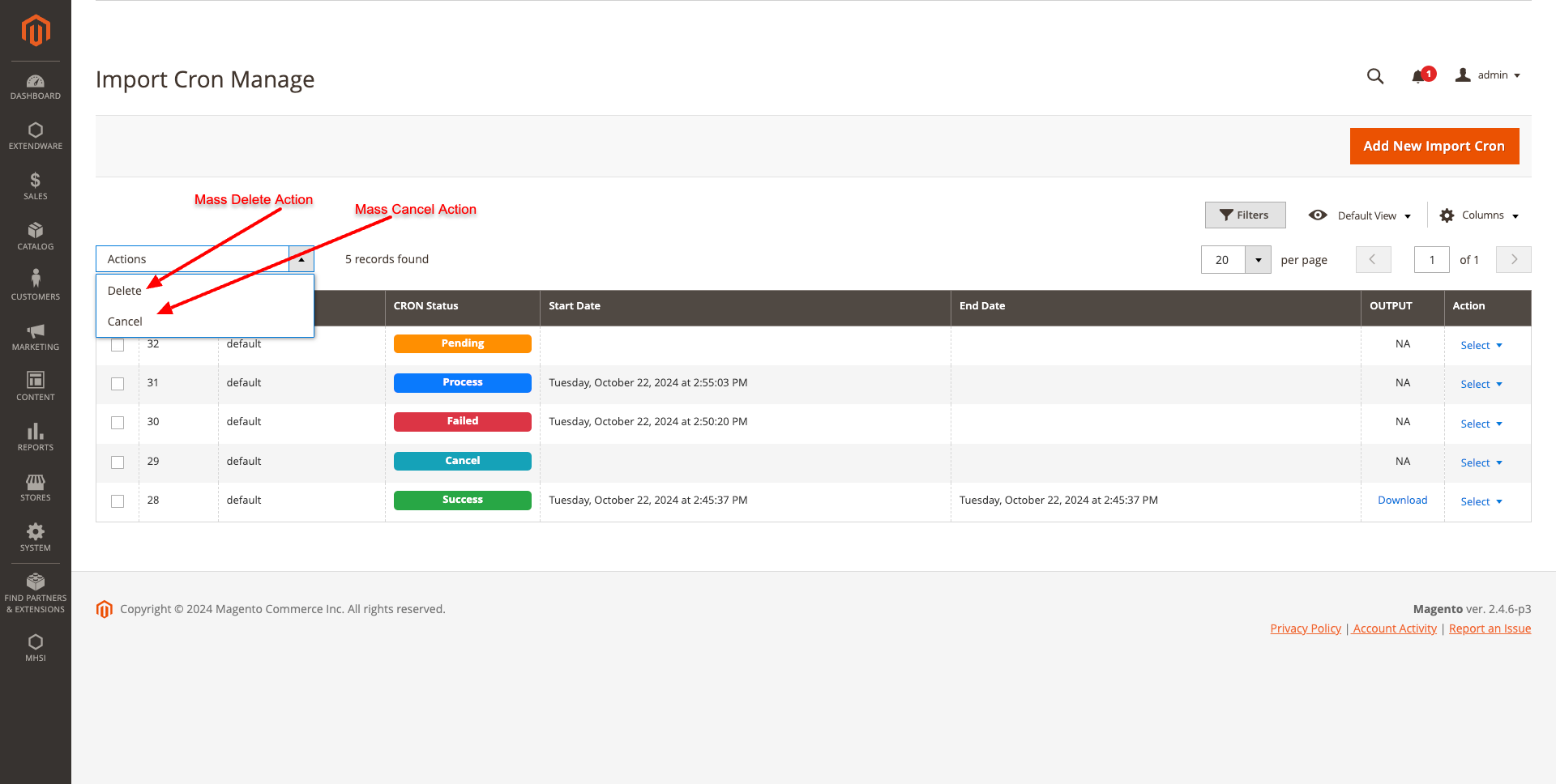Open the Select action for row 30
Screen dimensions: 1556x784
point(1481,424)
